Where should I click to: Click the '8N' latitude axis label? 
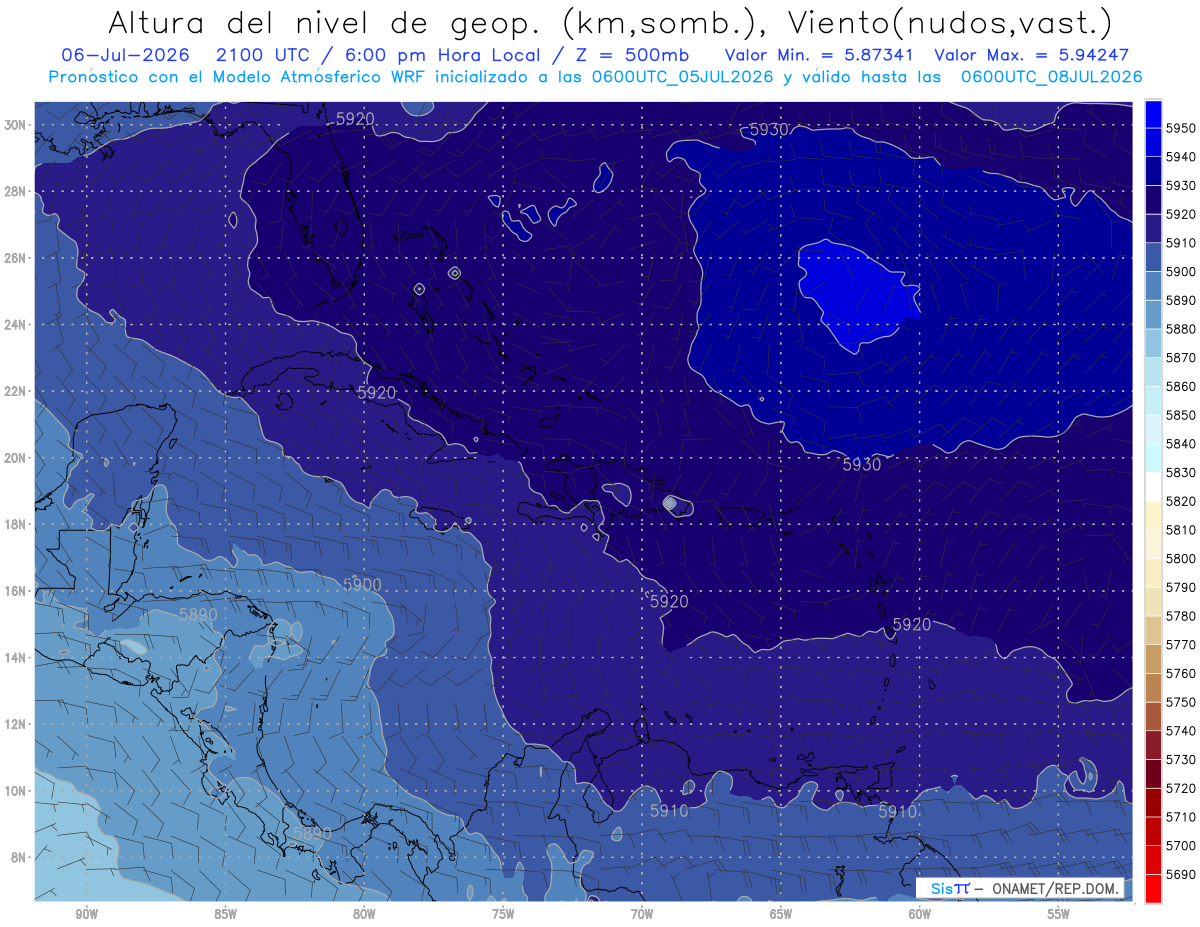coord(19,857)
